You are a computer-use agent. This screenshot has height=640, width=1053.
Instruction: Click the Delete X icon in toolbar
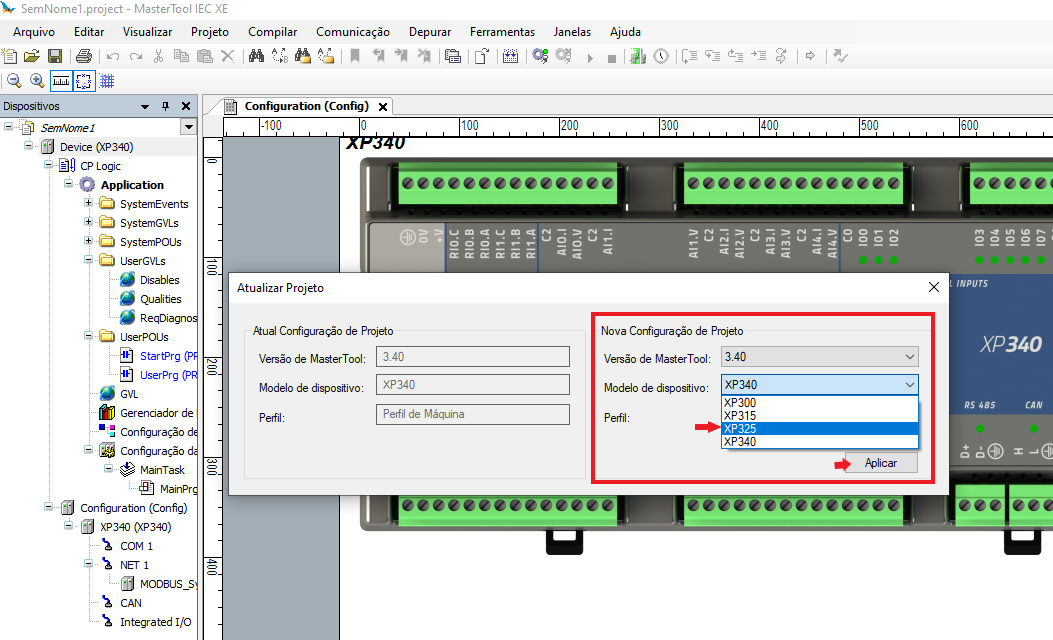(228, 56)
